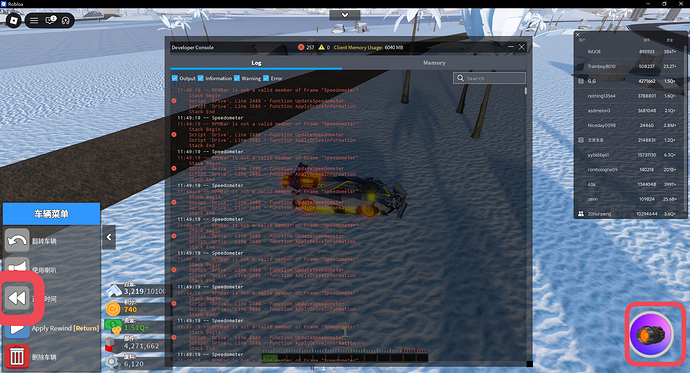Click the red error count icon
Screen dimensions: 690x373
(x=301, y=47)
